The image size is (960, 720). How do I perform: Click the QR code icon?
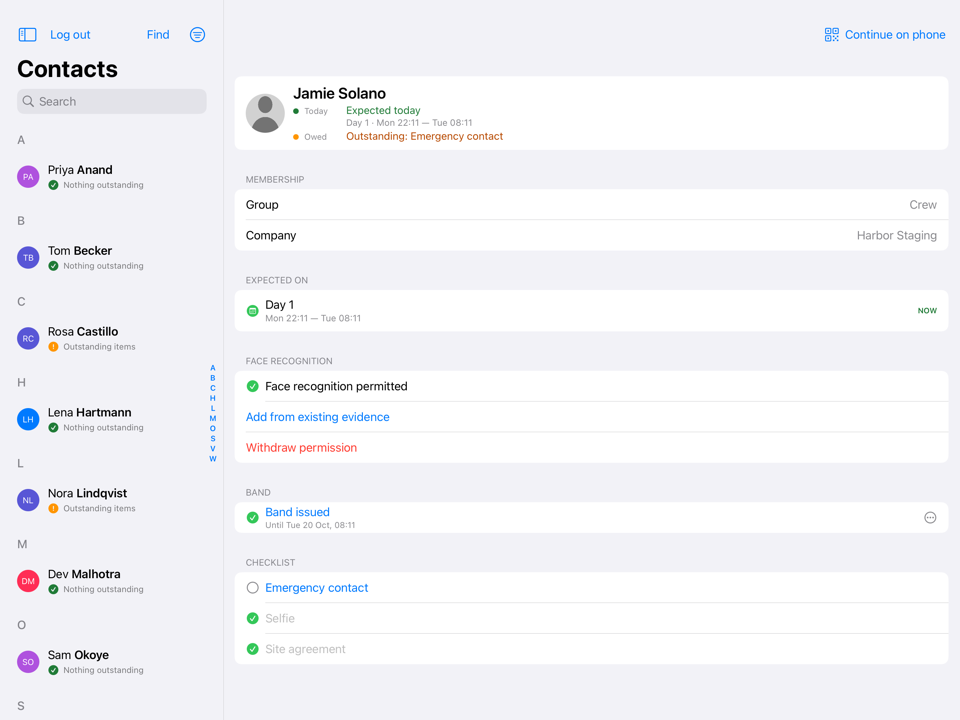click(x=831, y=35)
